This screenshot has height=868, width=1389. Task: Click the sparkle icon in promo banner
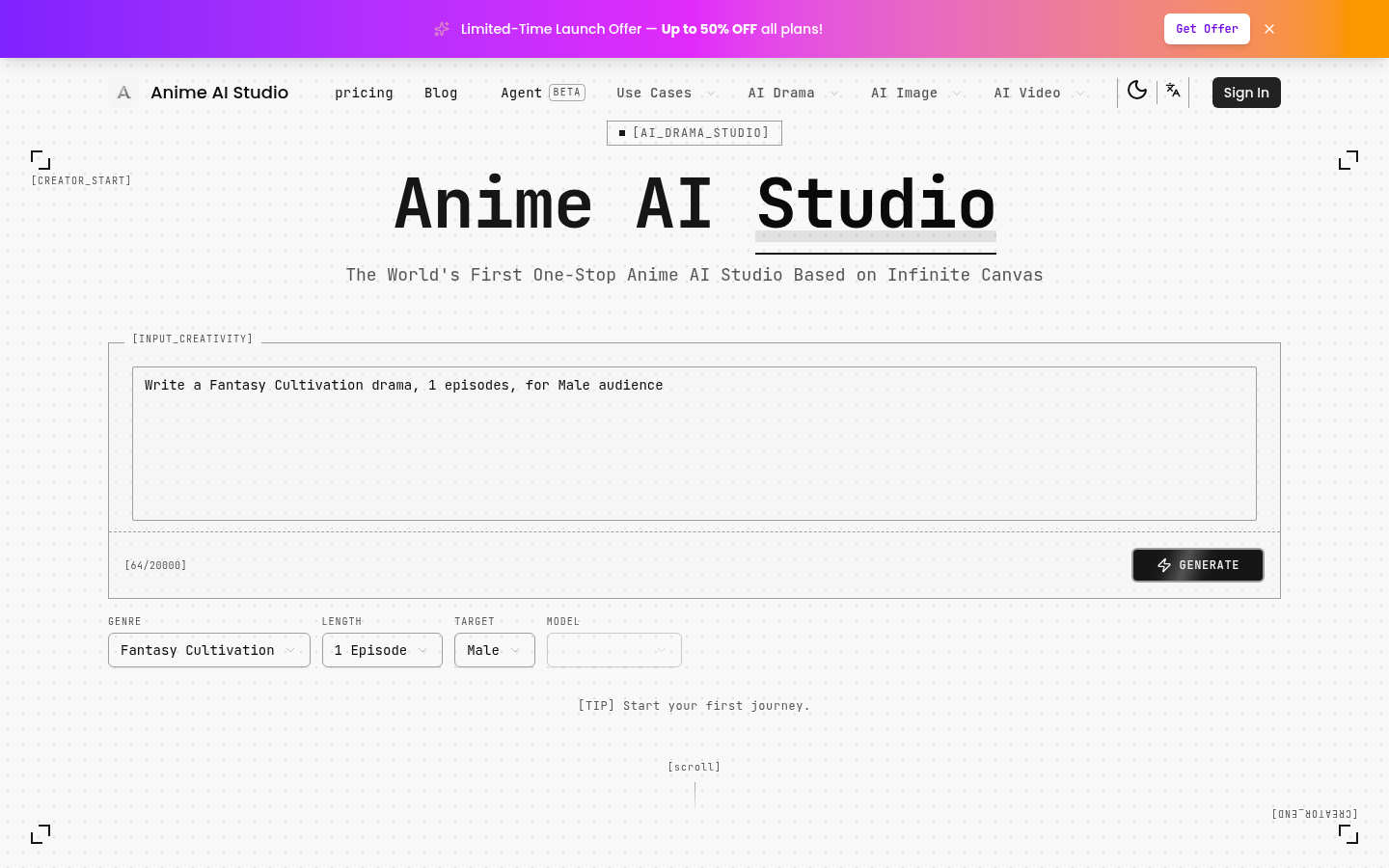tap(442, 29)
